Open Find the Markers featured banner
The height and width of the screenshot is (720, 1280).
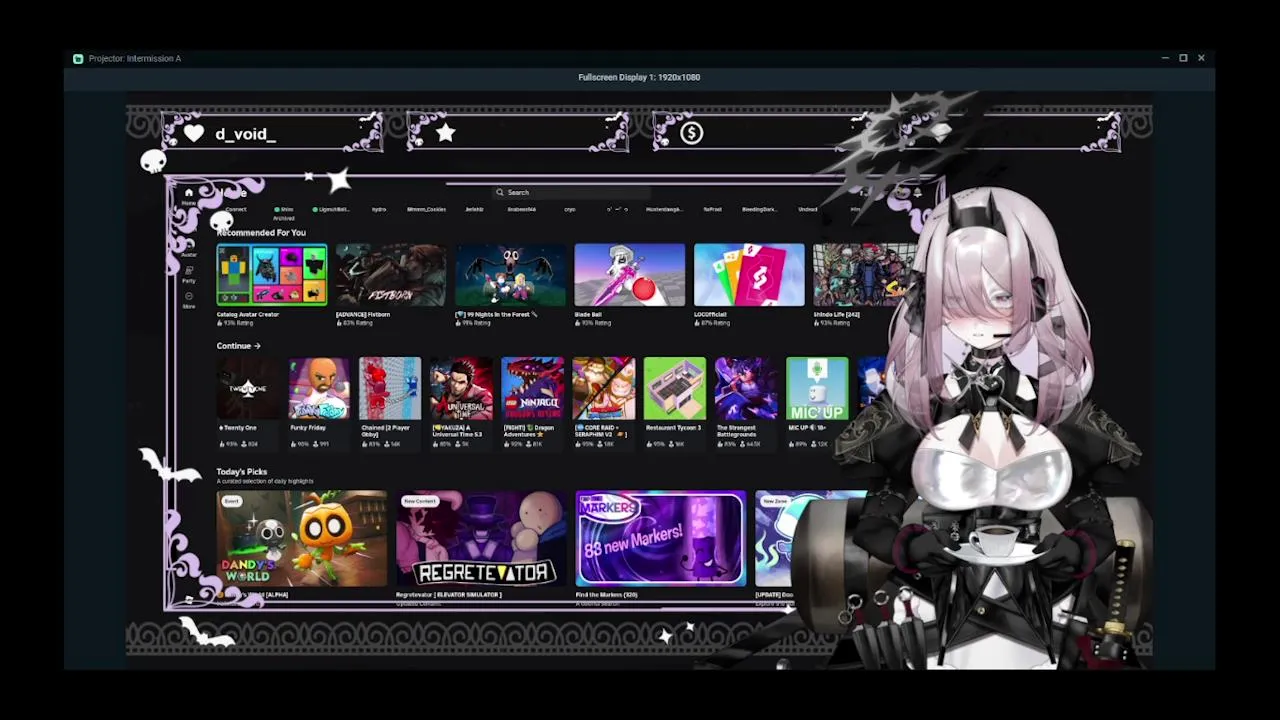(x=660, y=538)
